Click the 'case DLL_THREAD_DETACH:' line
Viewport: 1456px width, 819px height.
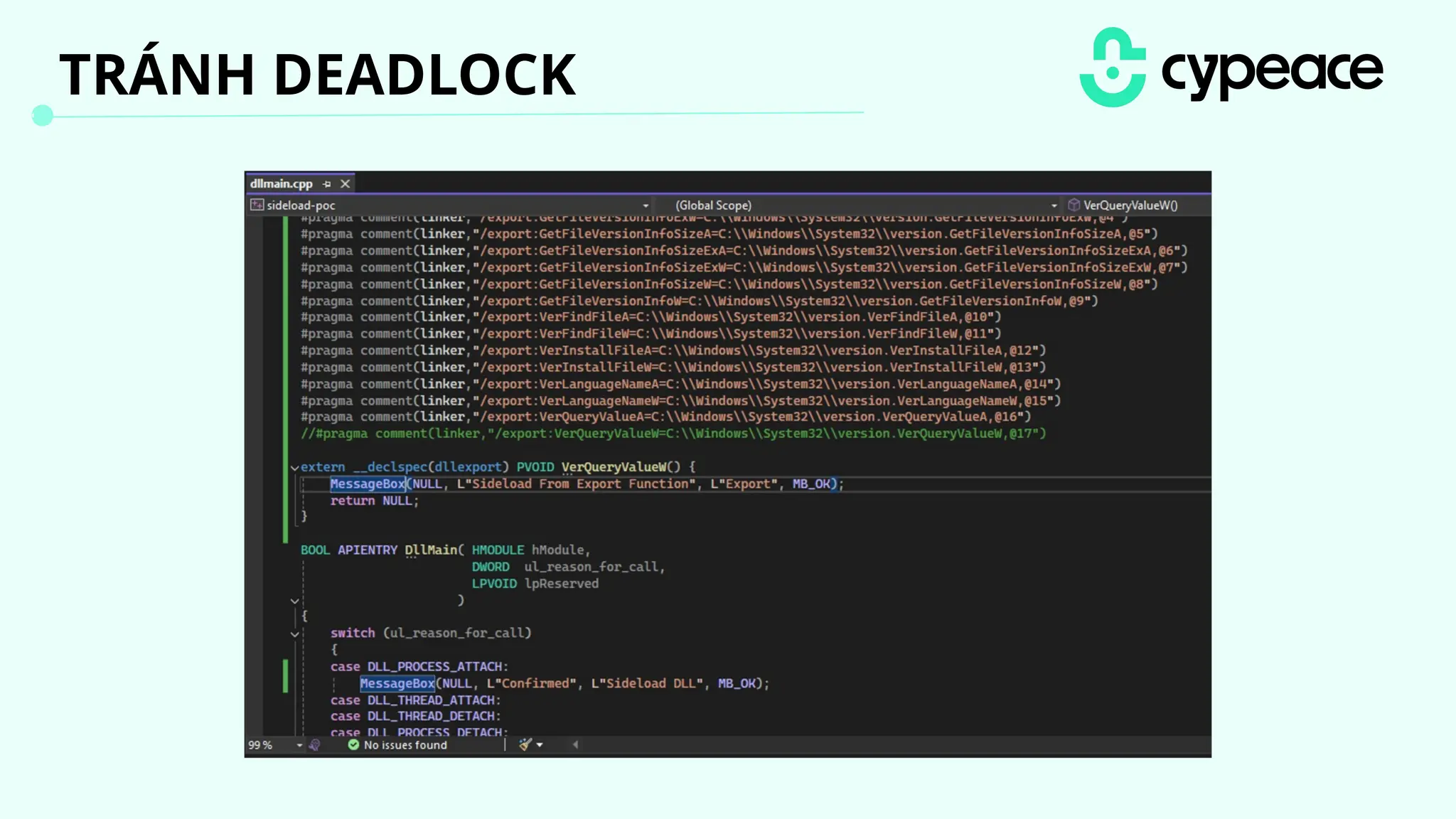[x=416, y=717]
